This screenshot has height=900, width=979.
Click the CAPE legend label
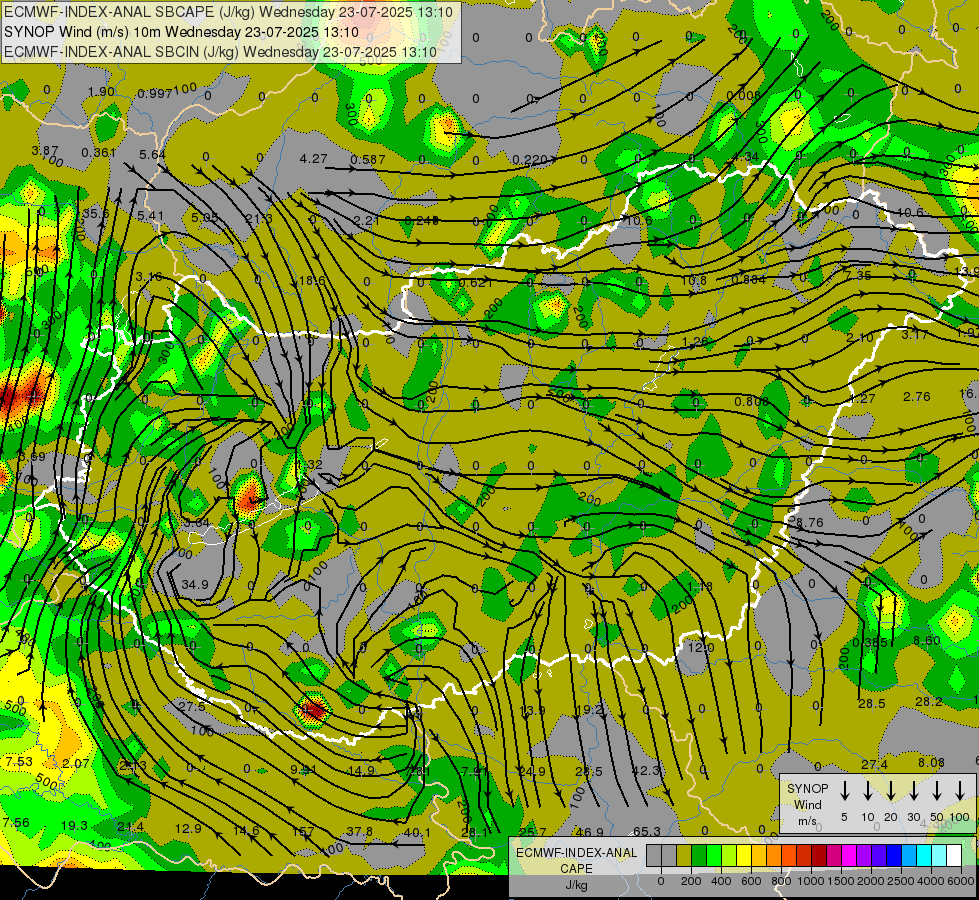point(576,868)
